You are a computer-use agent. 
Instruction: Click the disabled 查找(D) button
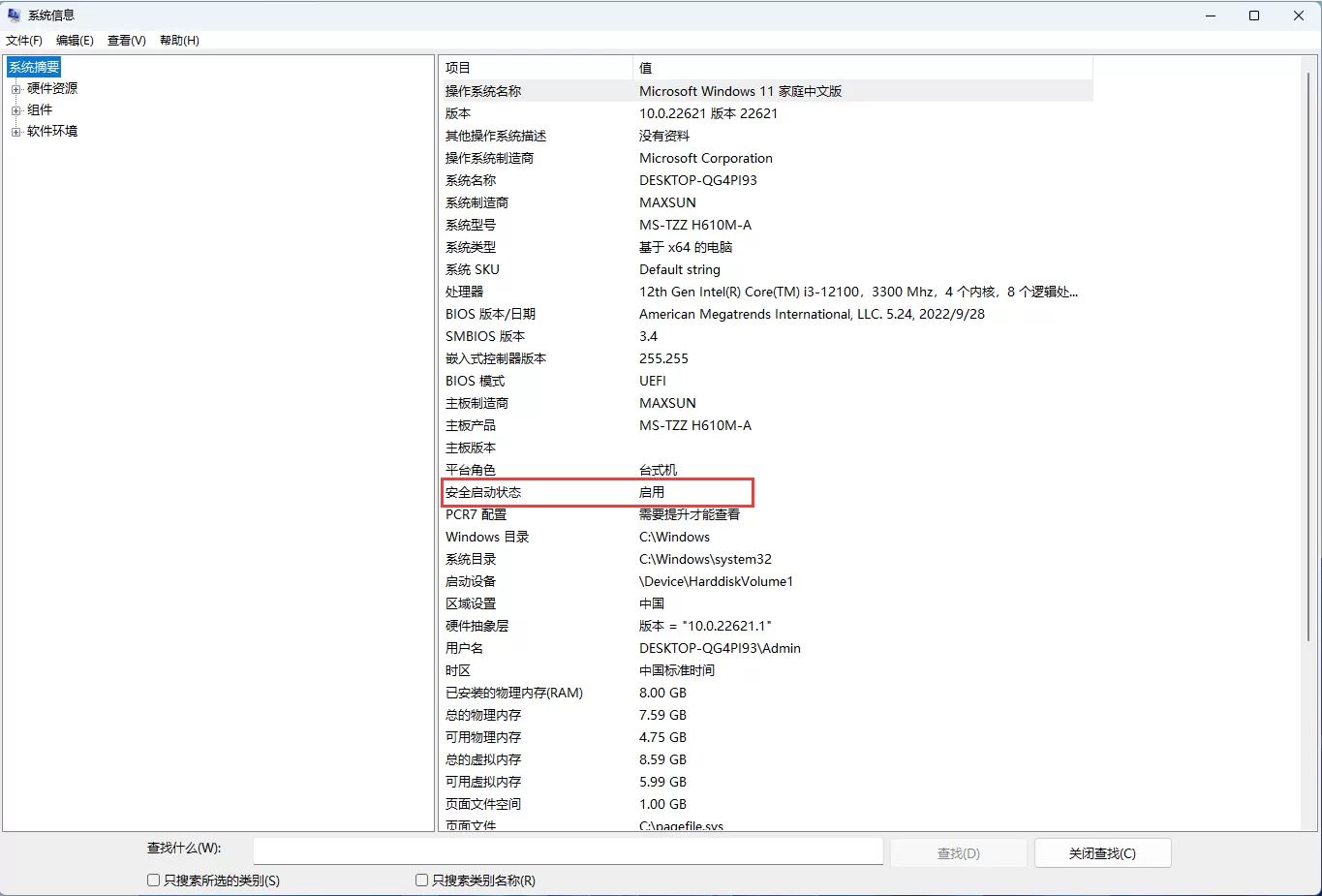point(958,852)
